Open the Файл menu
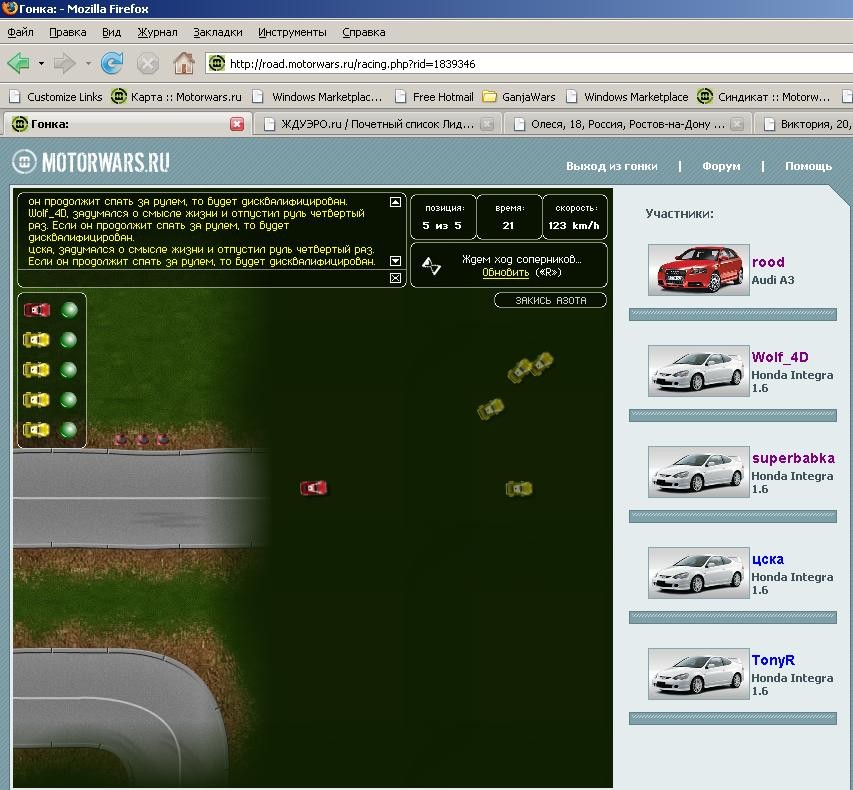 (20, 32)
